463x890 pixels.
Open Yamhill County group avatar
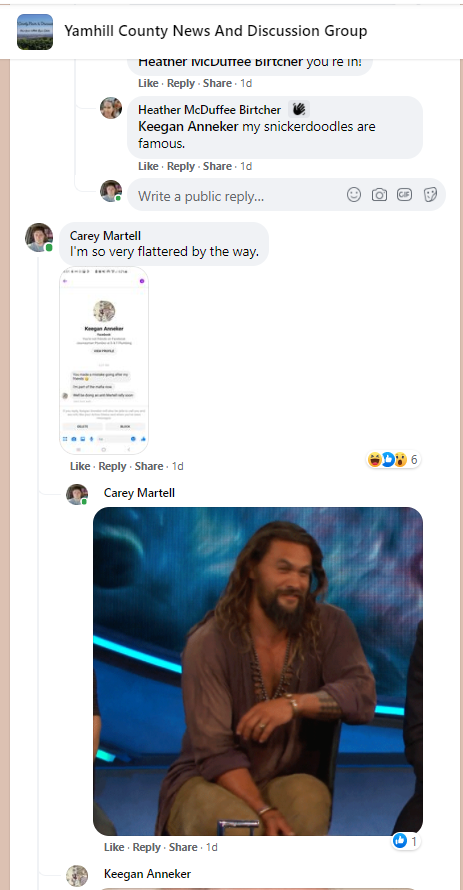click(x=35, y=32)
